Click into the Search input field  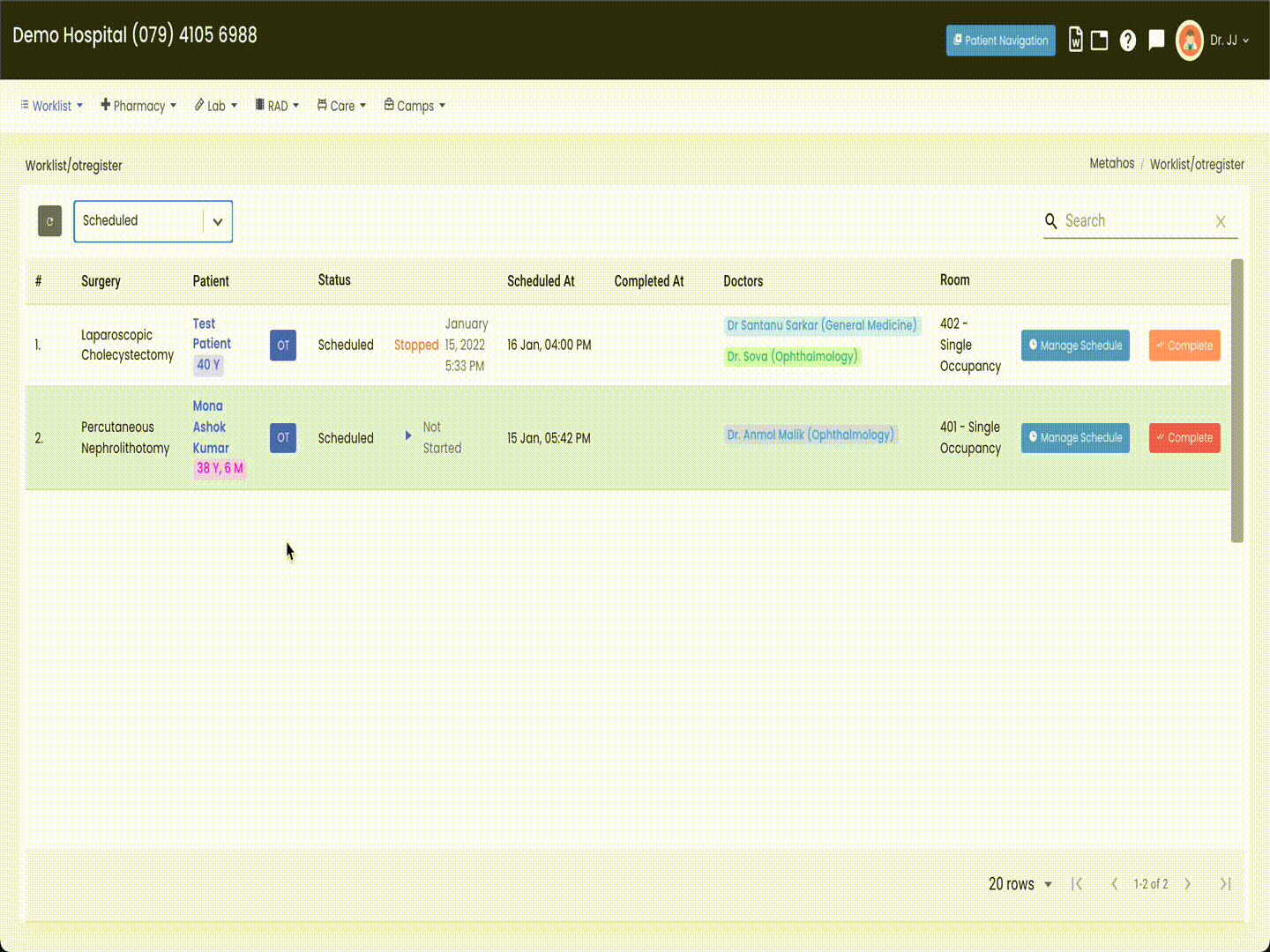[x=1133, y=221]
